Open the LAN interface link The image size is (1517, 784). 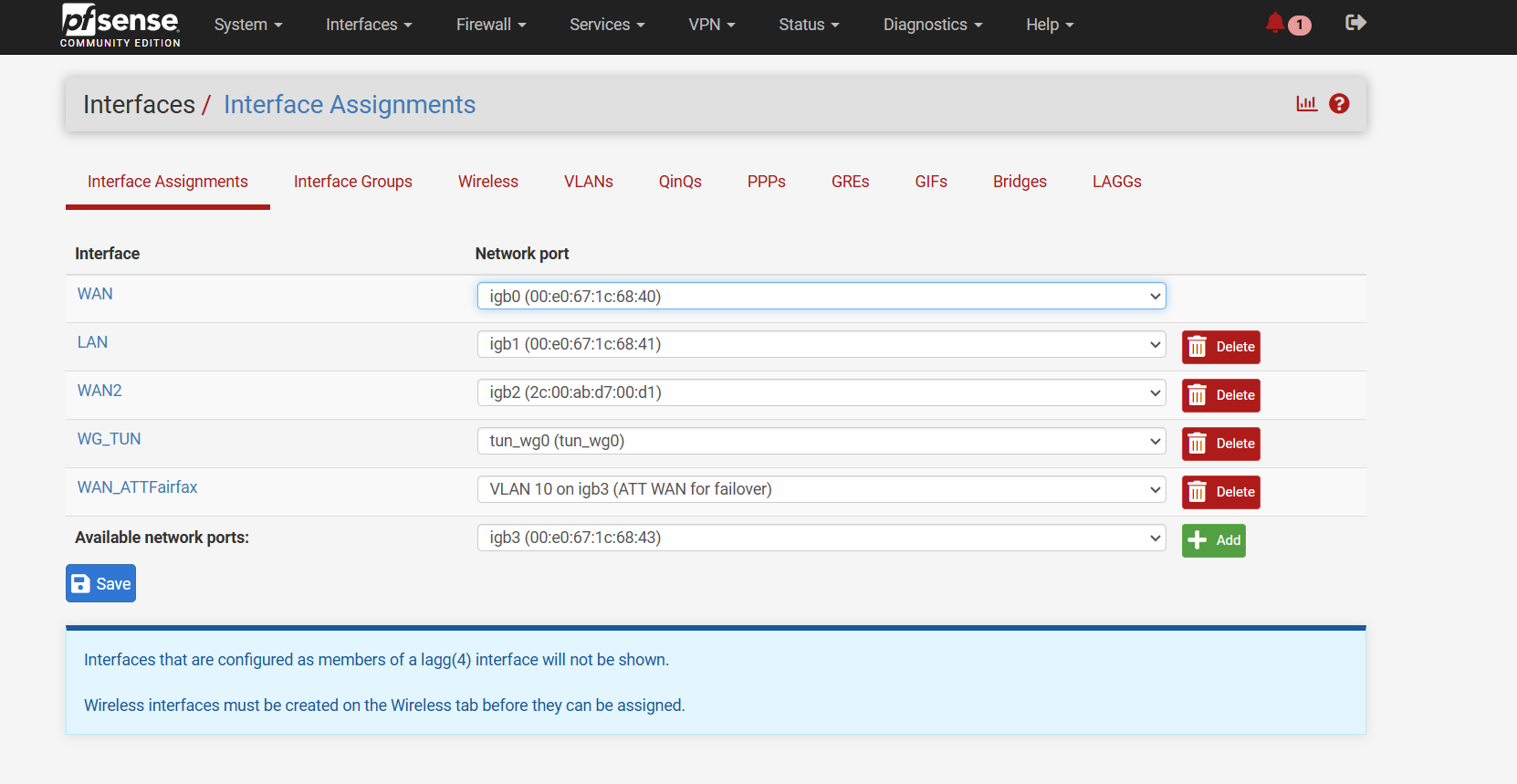click(x=92, y=342)
